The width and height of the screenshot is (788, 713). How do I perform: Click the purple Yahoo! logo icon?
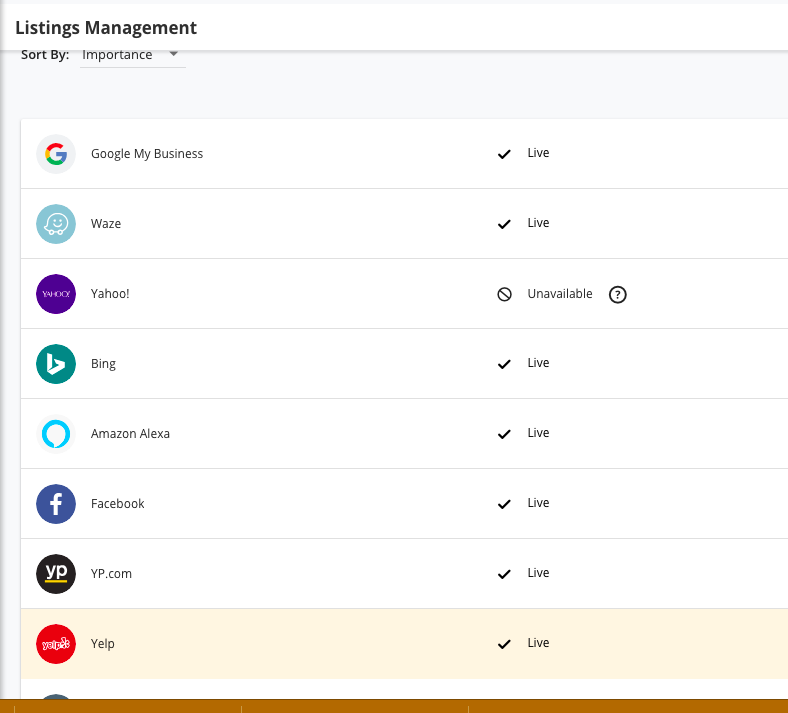pos(56,294)
